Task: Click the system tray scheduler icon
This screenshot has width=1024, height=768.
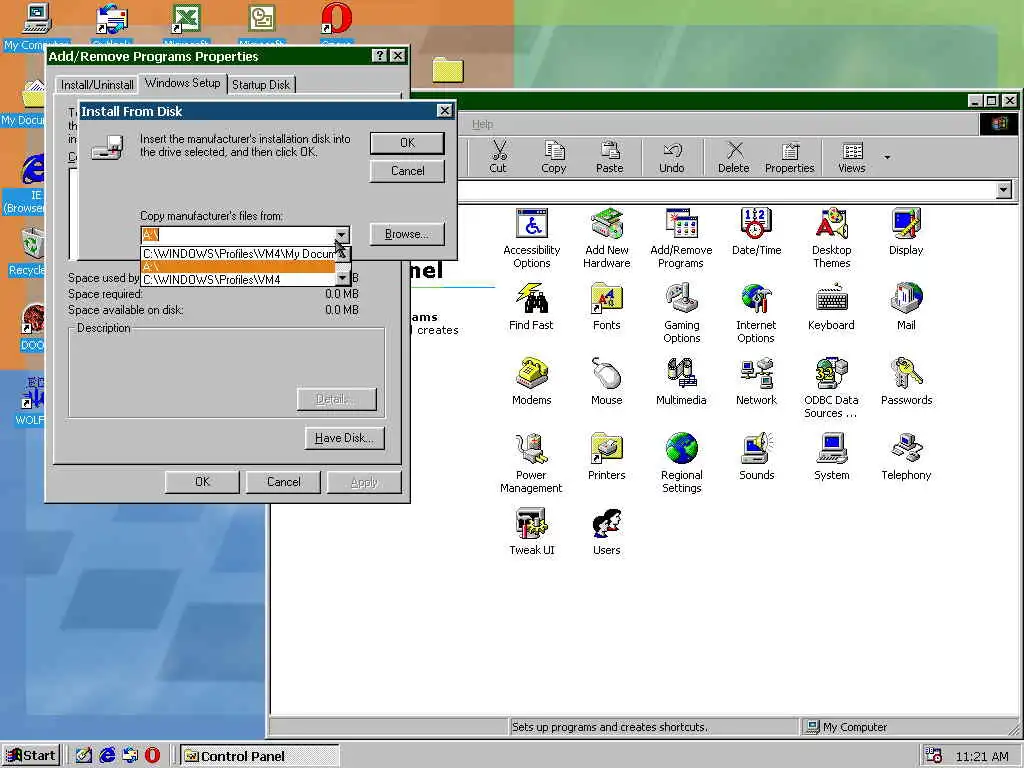Action: 934,756
